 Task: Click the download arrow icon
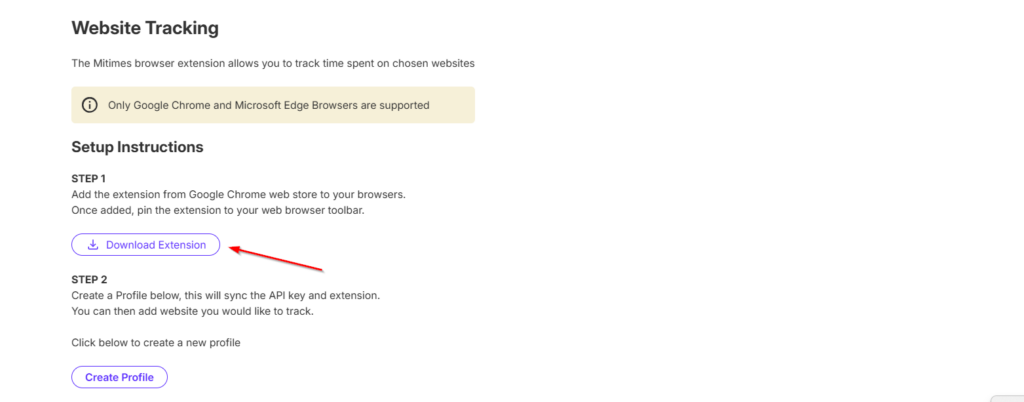(93, 245)
